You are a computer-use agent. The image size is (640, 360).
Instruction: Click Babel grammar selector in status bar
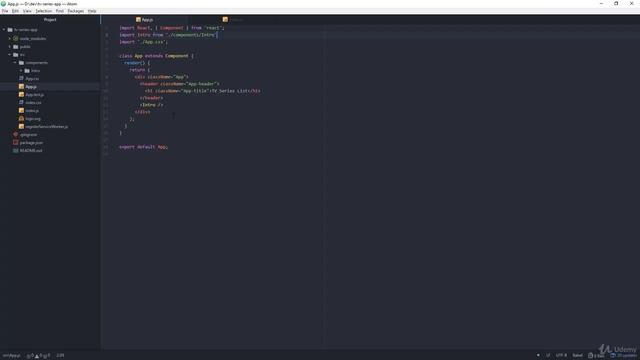coord(578,356)
